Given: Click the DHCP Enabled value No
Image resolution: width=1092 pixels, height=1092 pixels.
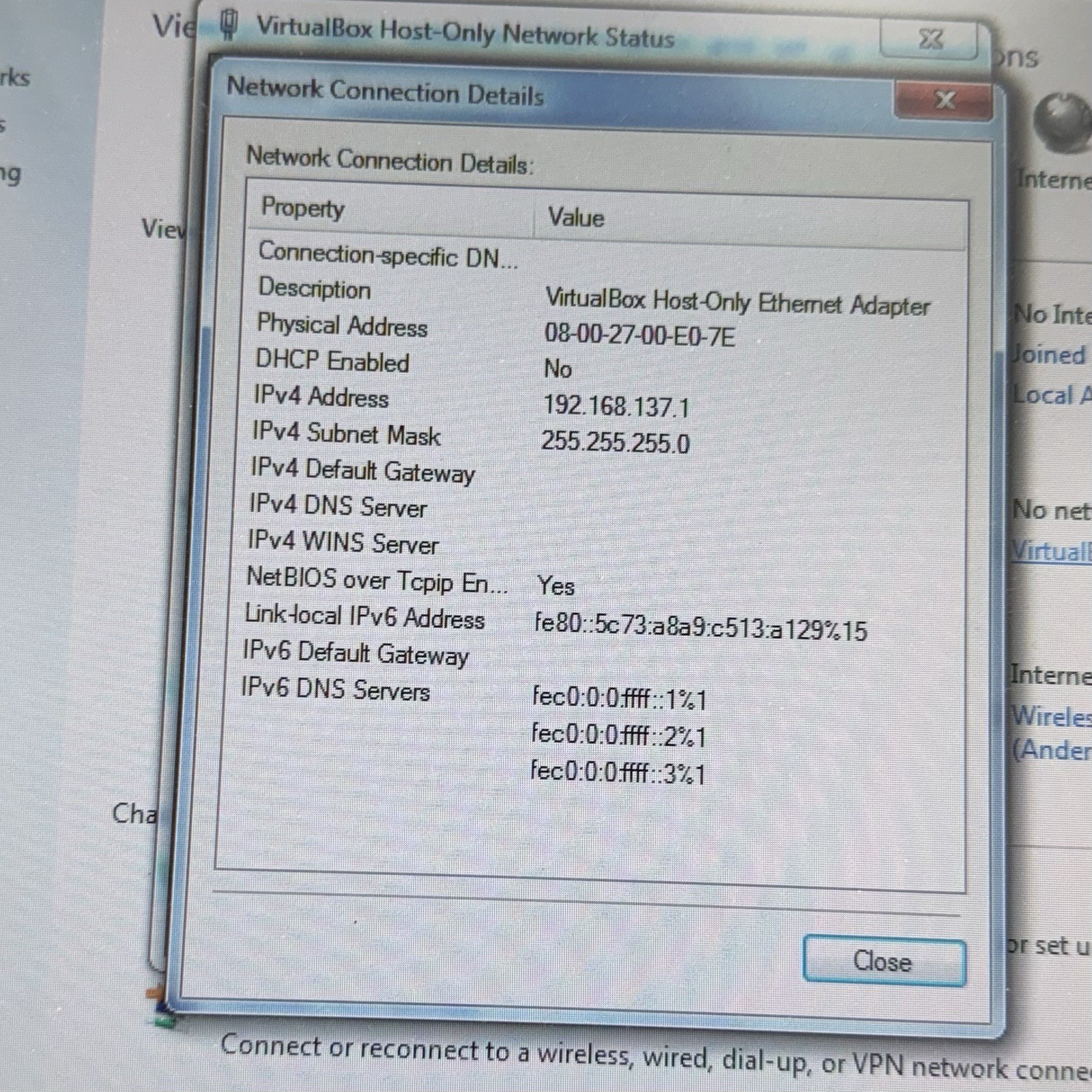Looking at the screenshot, I should point(557,369).
